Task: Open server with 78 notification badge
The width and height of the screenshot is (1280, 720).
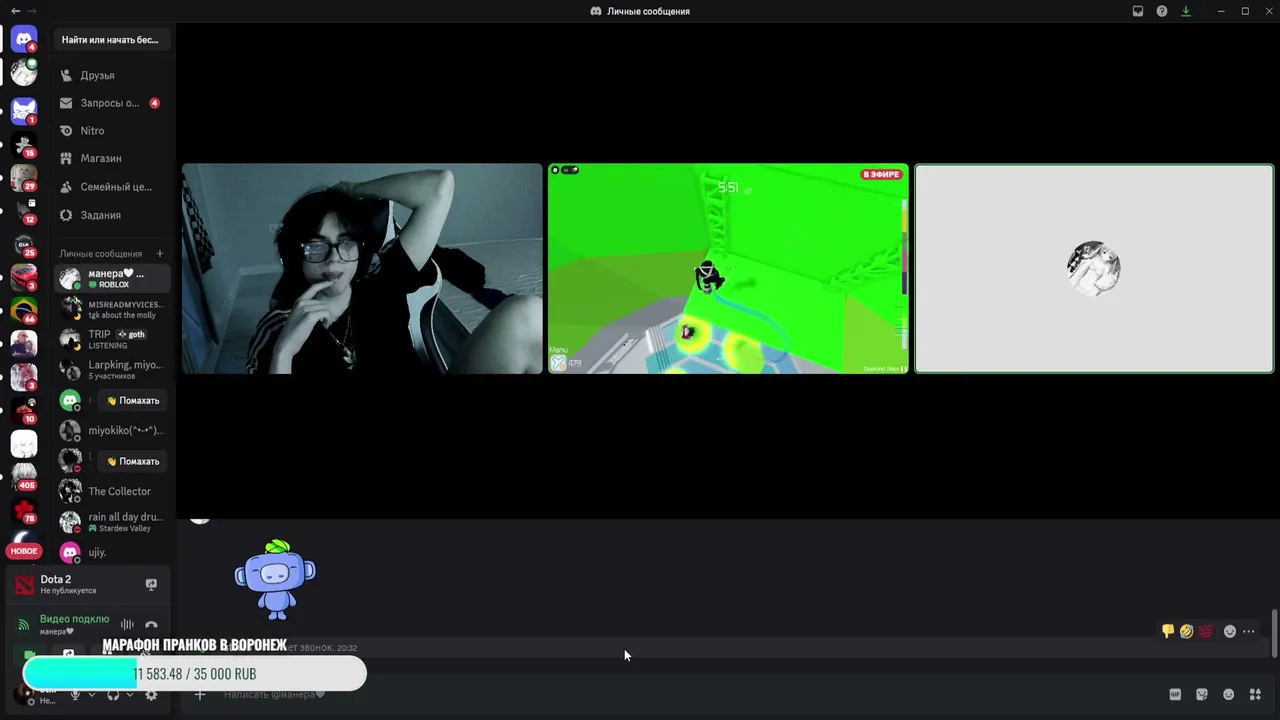Action: [x=24, y=509]
